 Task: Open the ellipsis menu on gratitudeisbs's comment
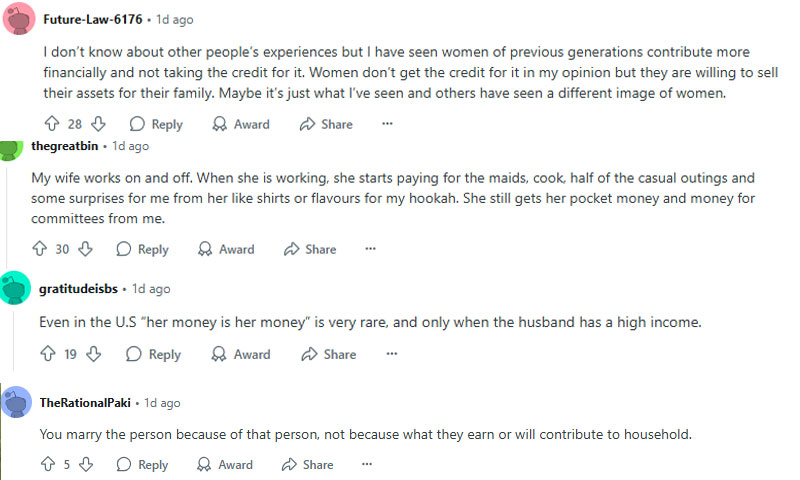click(391, 353)
